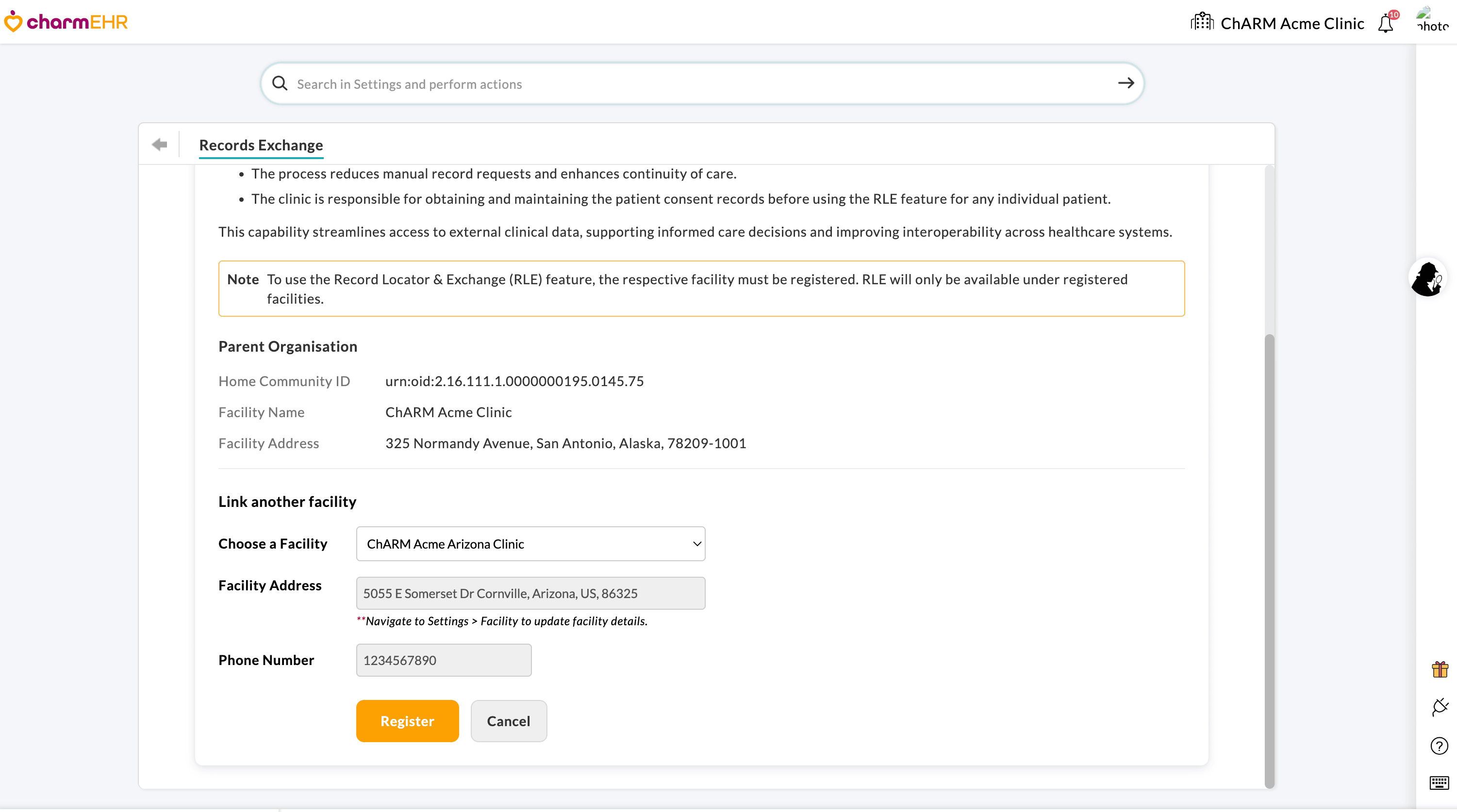This screenshot has height=812, width=1457.
Task: Open the help question mark icon
Action: pos(1439,745)
